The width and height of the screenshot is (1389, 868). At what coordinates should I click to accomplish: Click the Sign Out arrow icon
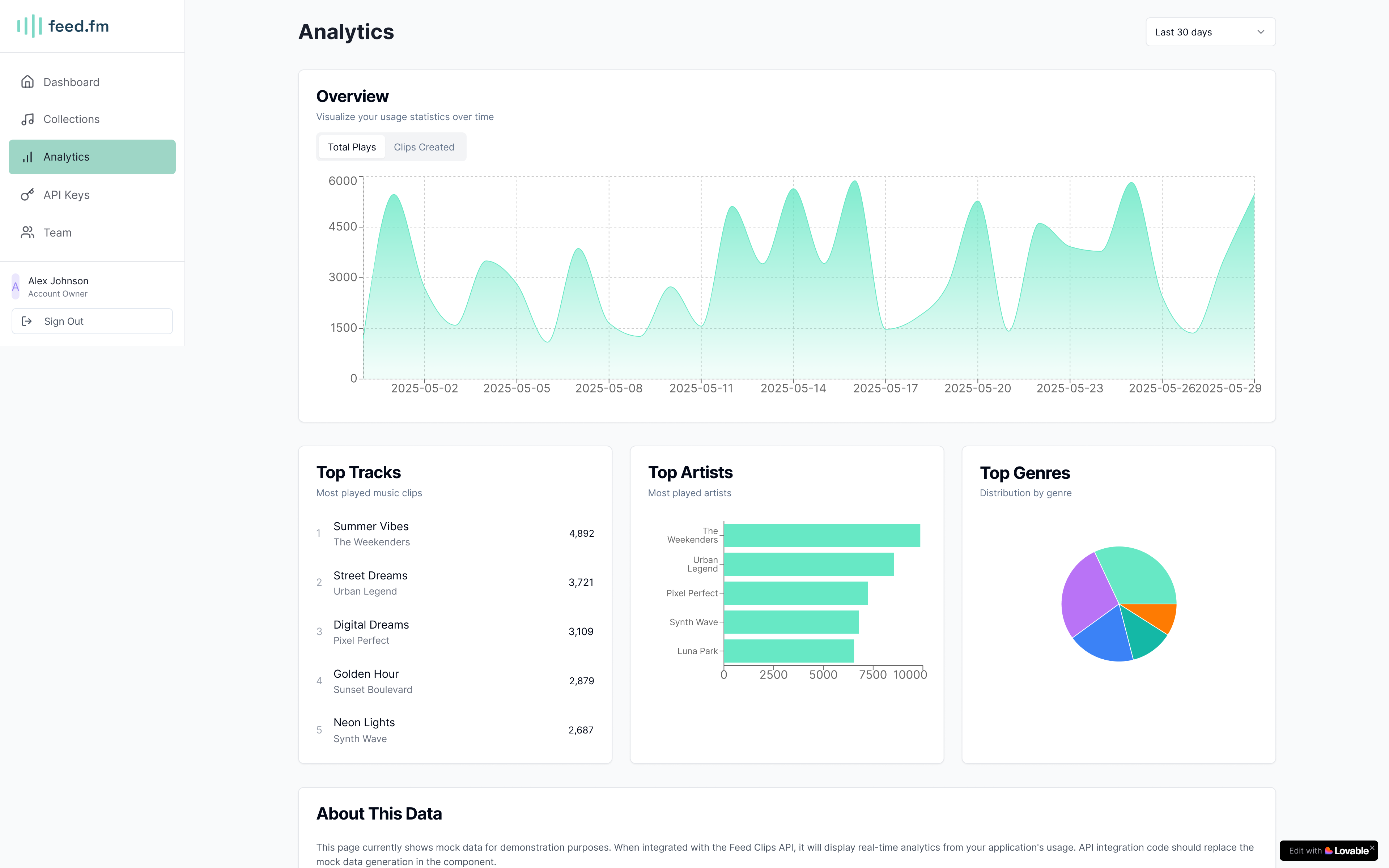[26, 322]
